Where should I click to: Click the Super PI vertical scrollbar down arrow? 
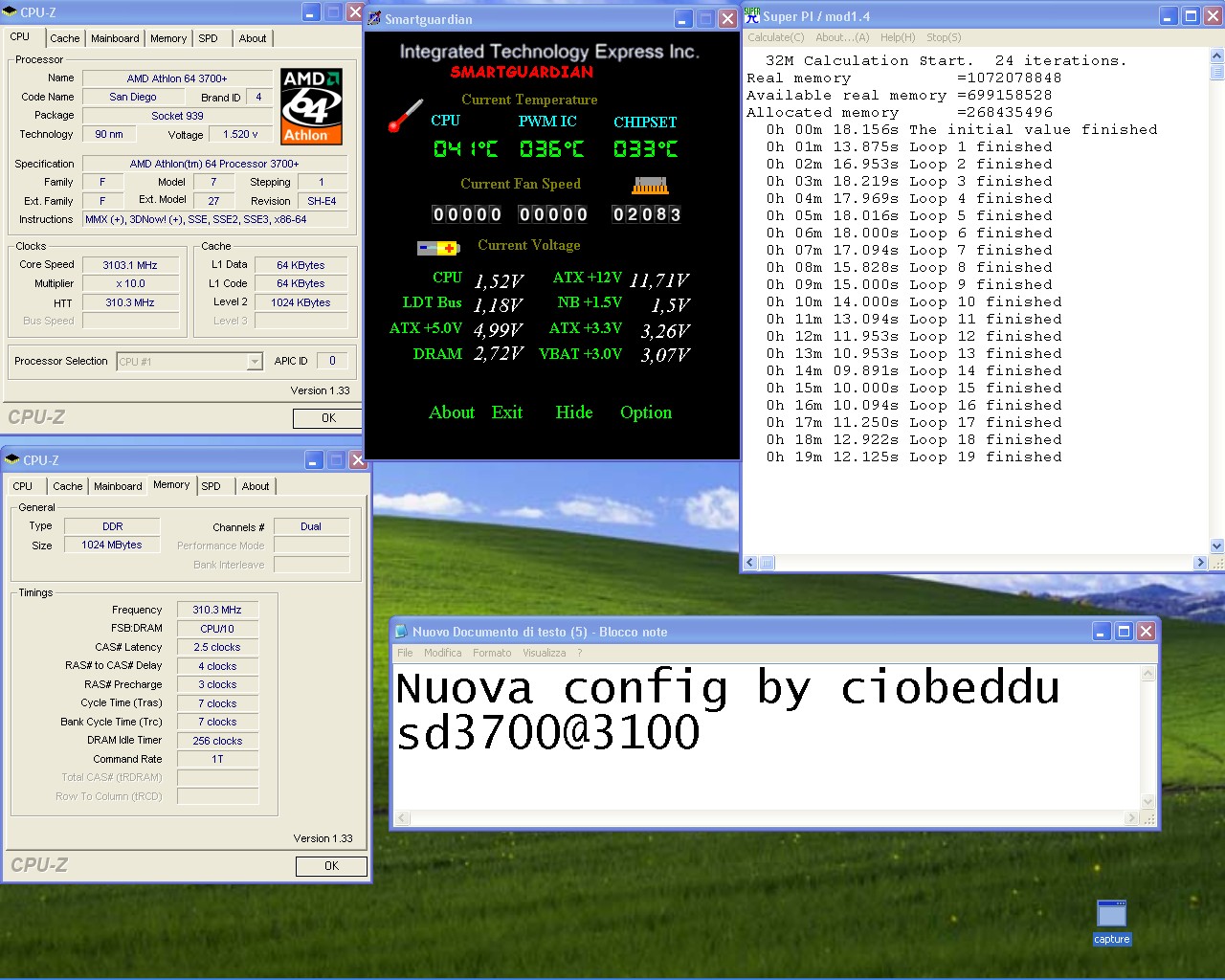1217,546
